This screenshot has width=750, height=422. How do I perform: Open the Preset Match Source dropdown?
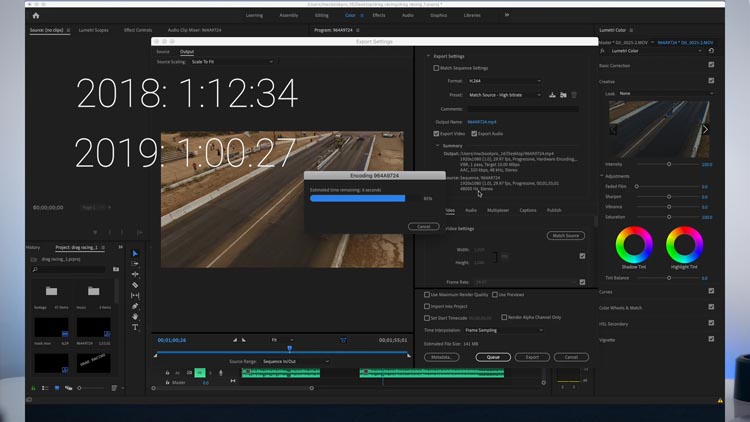tap(504, 95)
